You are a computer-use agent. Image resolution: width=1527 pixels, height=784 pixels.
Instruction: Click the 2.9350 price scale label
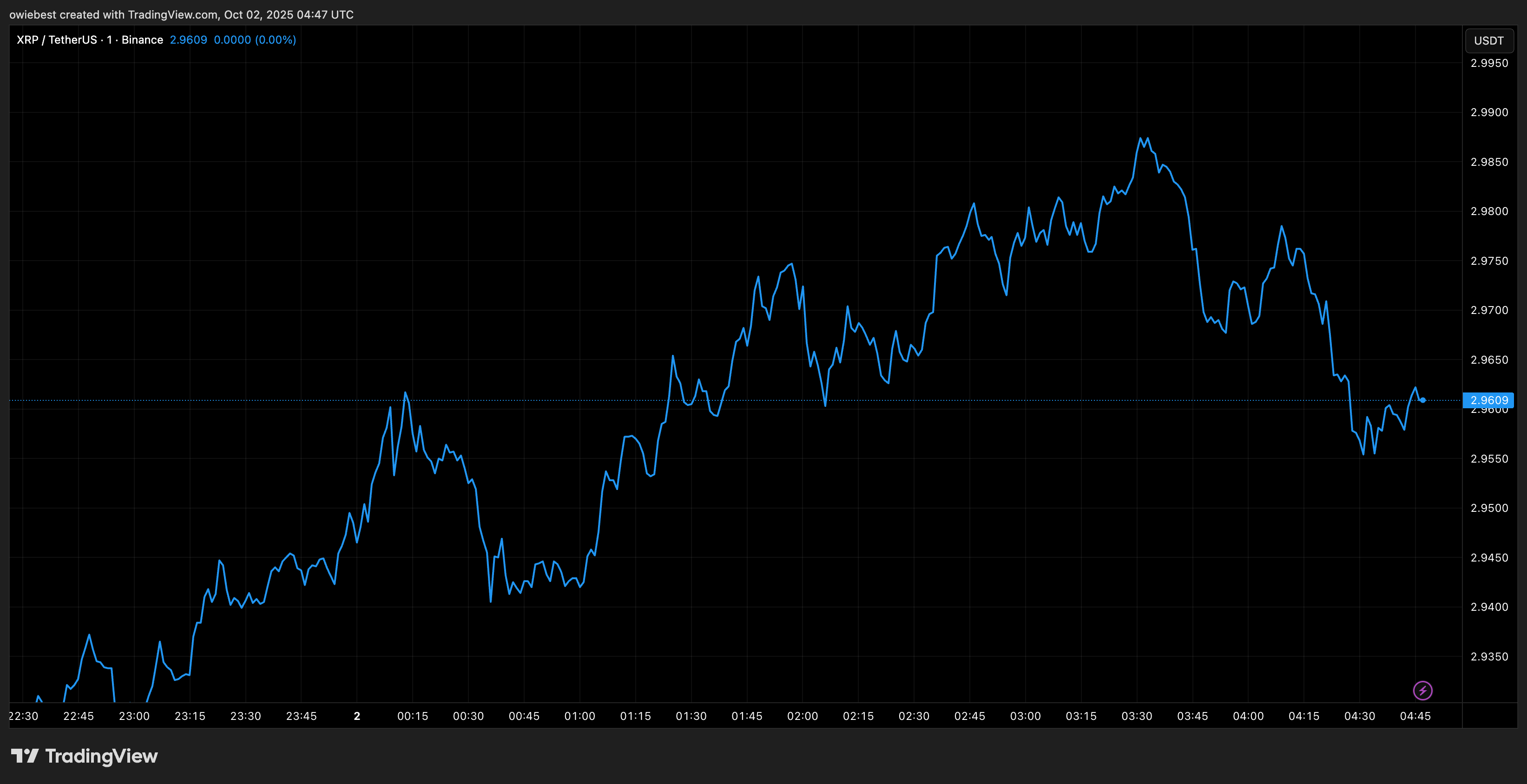(1489, 657)
